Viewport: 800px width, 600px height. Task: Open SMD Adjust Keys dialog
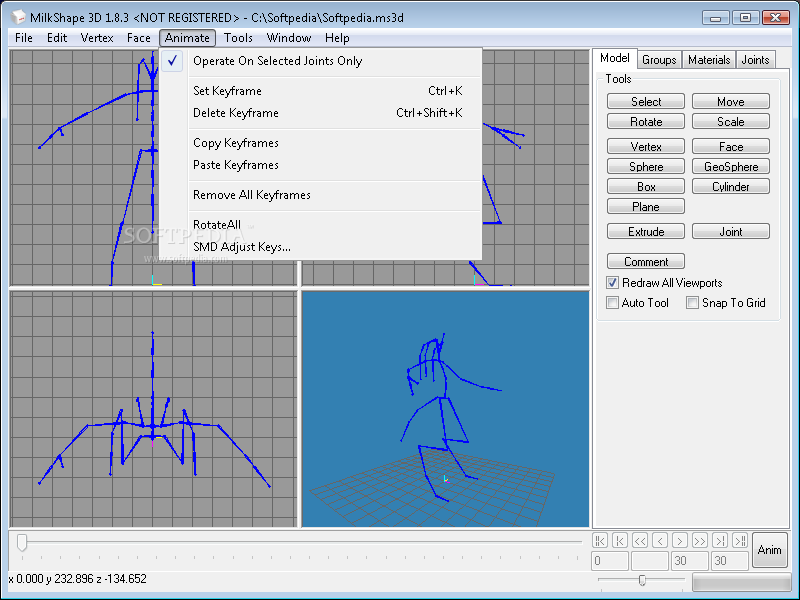[x=320, y=247]
